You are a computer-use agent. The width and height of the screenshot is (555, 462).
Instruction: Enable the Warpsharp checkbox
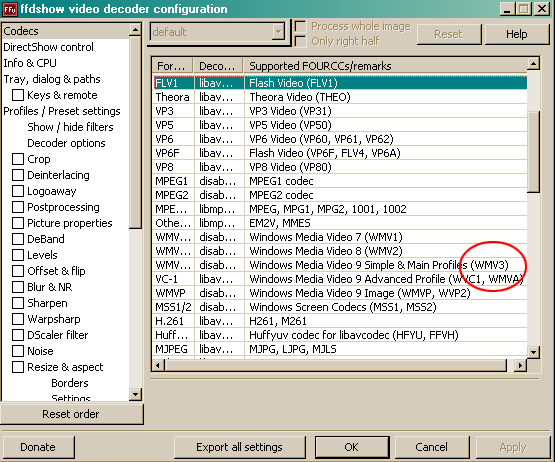[18, 319]
